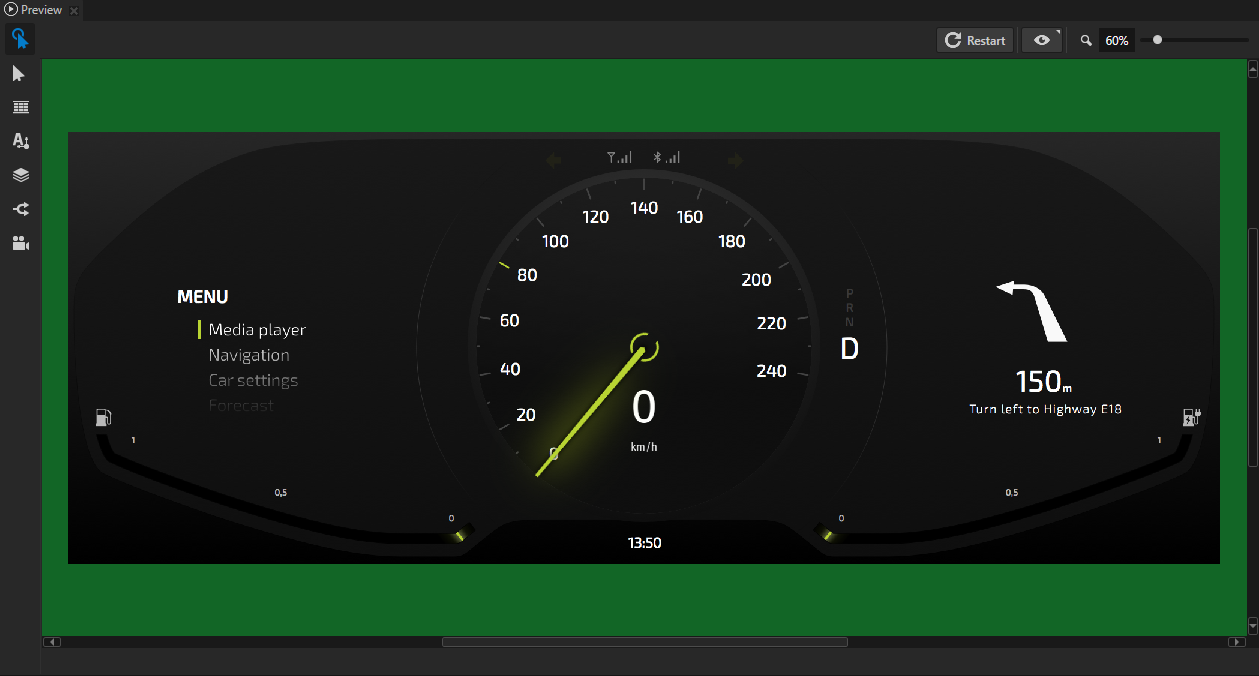The height and width of the screenshot is (676, 1259).
Task: Select the Interact mode tool
Action: point(19,40)
